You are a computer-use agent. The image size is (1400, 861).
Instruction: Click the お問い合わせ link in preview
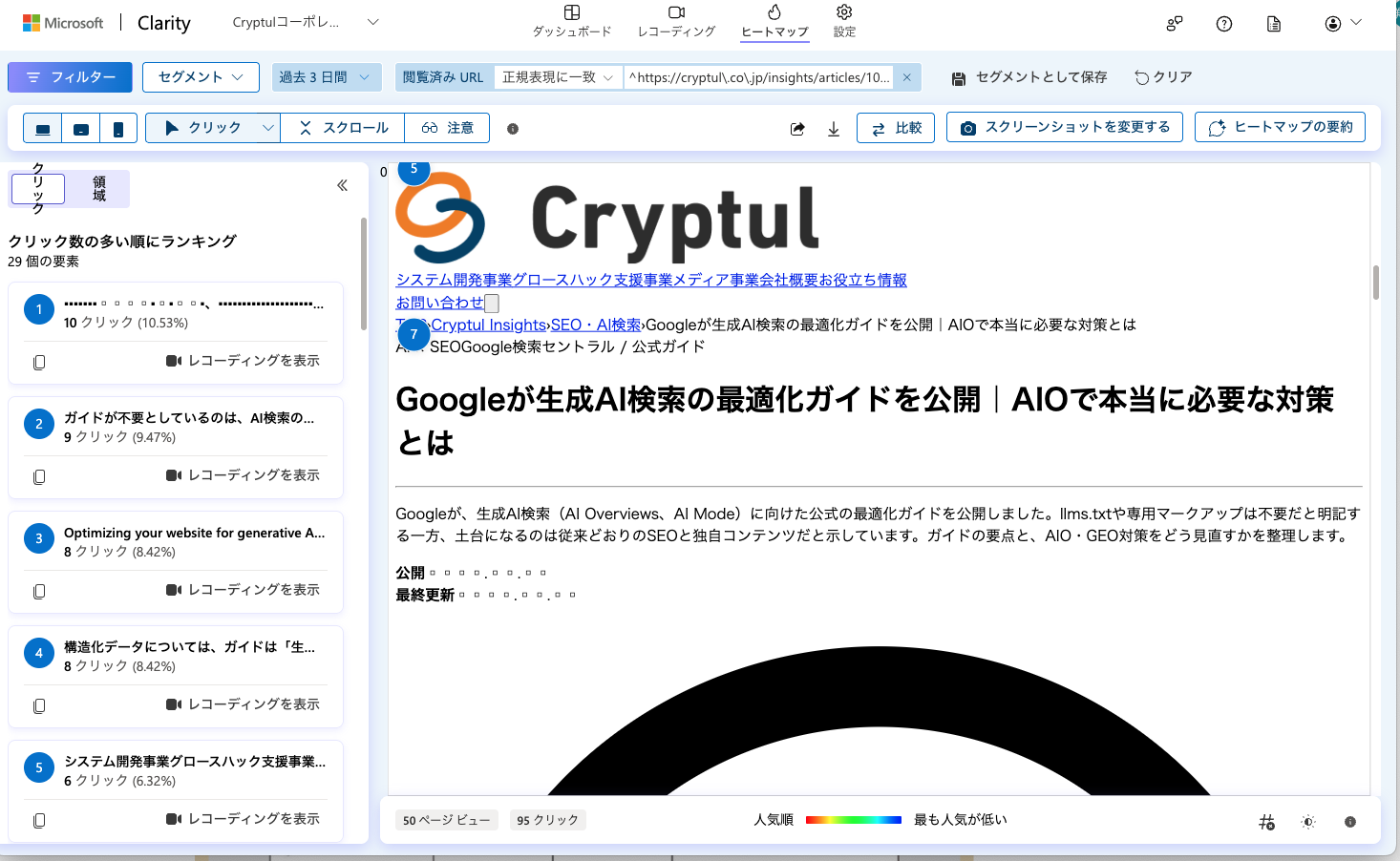coord(440,303)
